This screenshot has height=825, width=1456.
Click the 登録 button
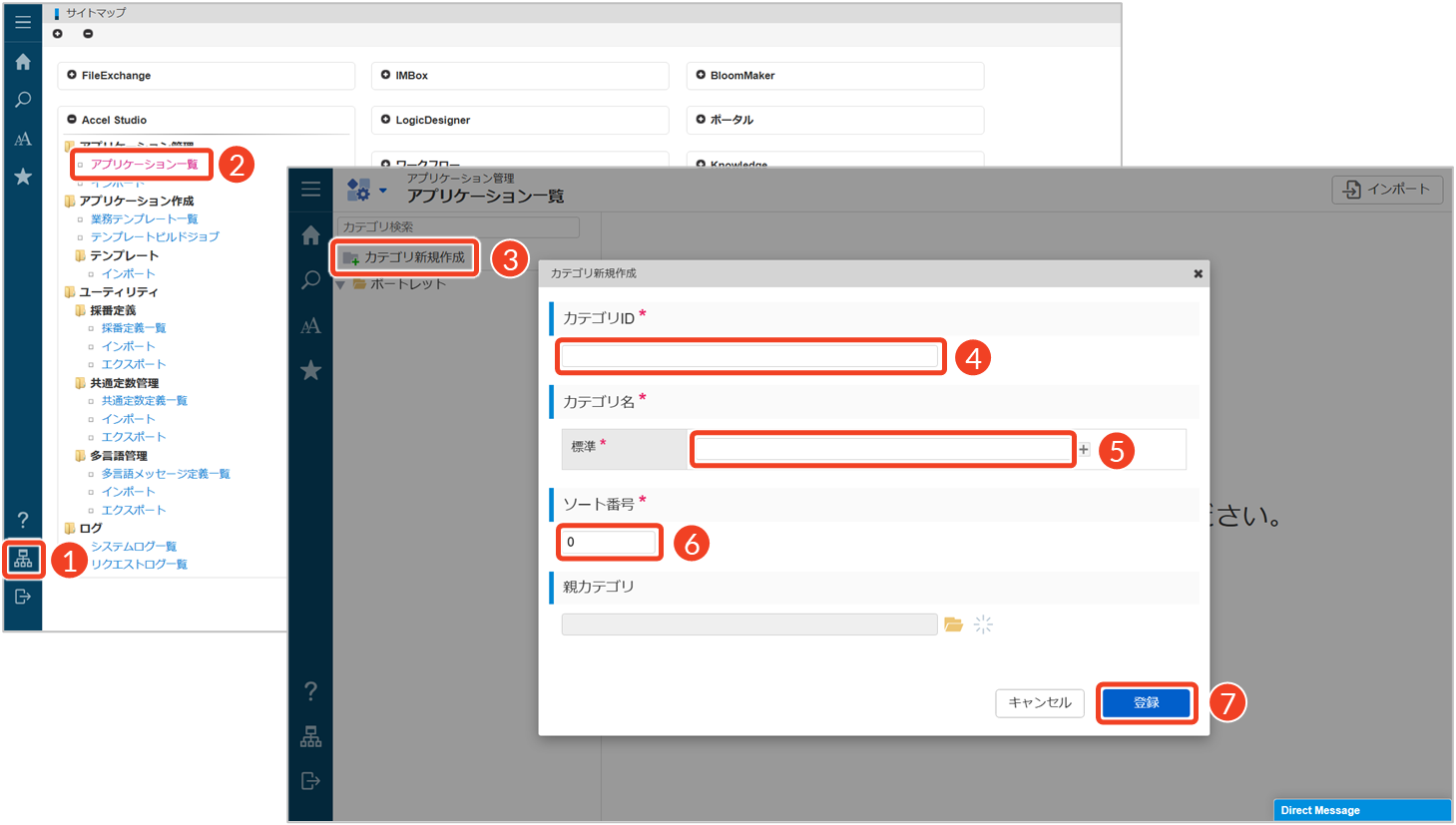pos(1146,703)
